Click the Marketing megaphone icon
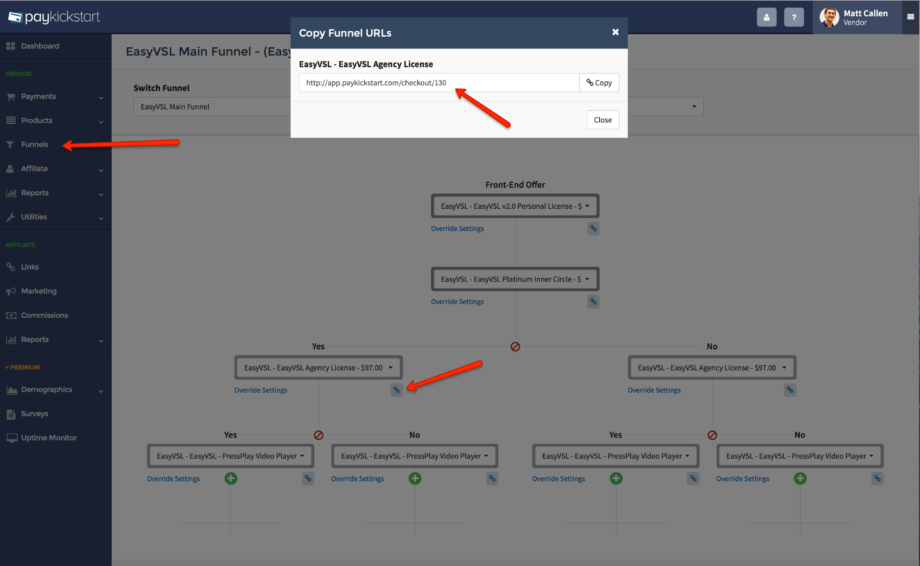This screenshot has height=566, width=920. tap(11, 291)
